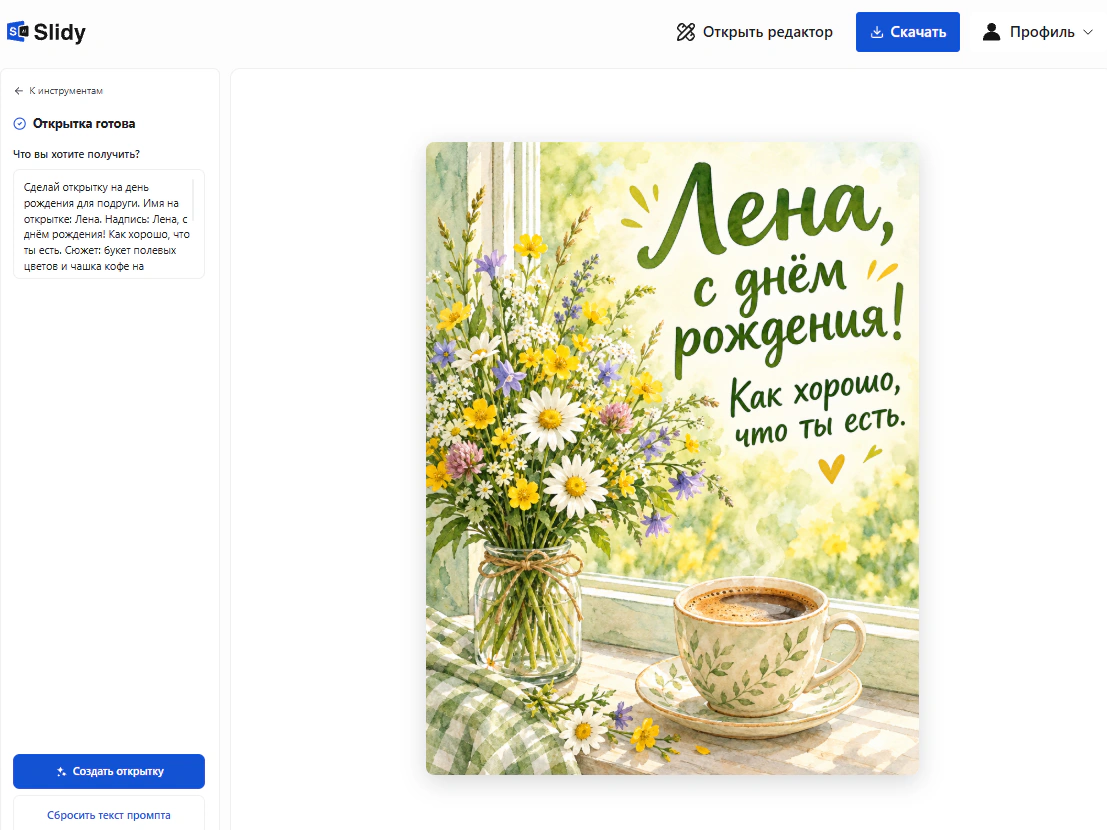
Task: Click the Что вы хотите получить? label
Action: (x=76, y=154)
